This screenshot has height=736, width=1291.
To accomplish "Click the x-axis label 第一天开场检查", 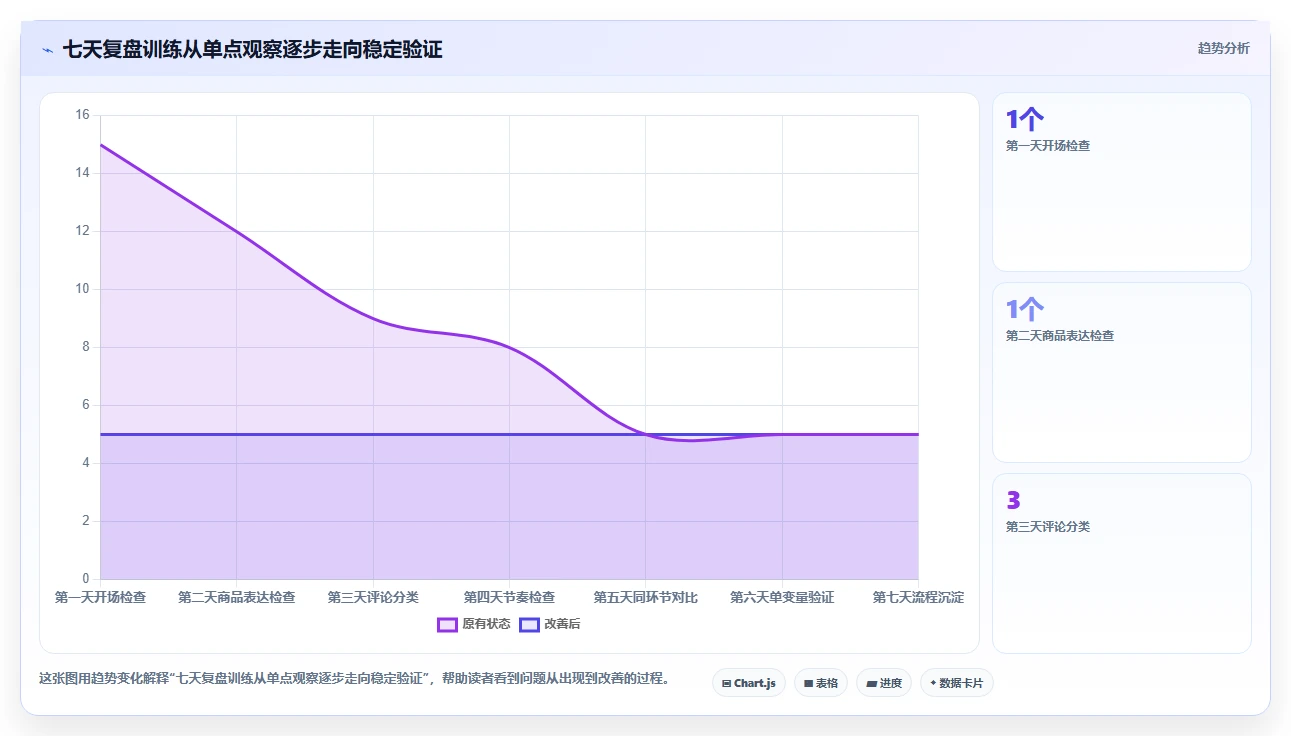I will tap(100, 597).
